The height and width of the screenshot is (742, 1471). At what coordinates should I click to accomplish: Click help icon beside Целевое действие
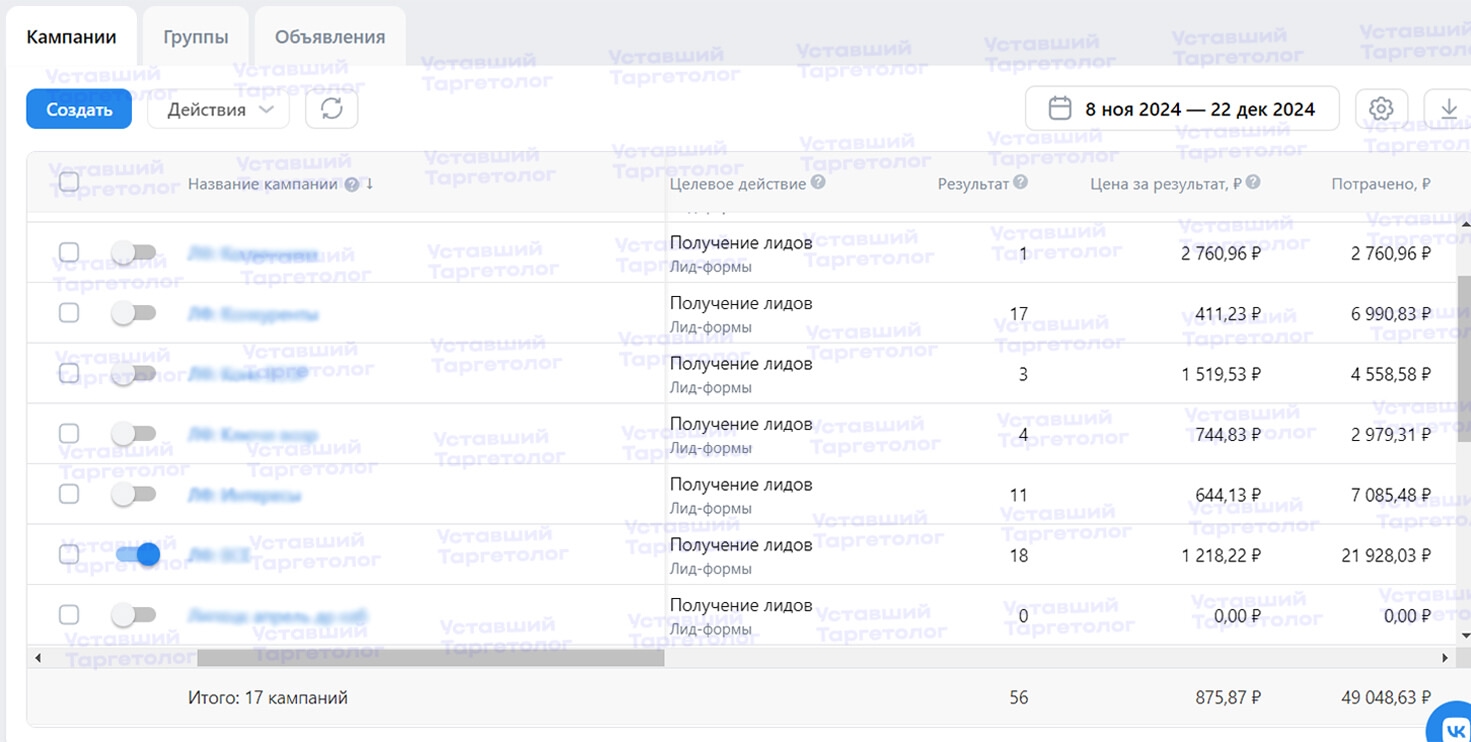(x=818, y=183)
